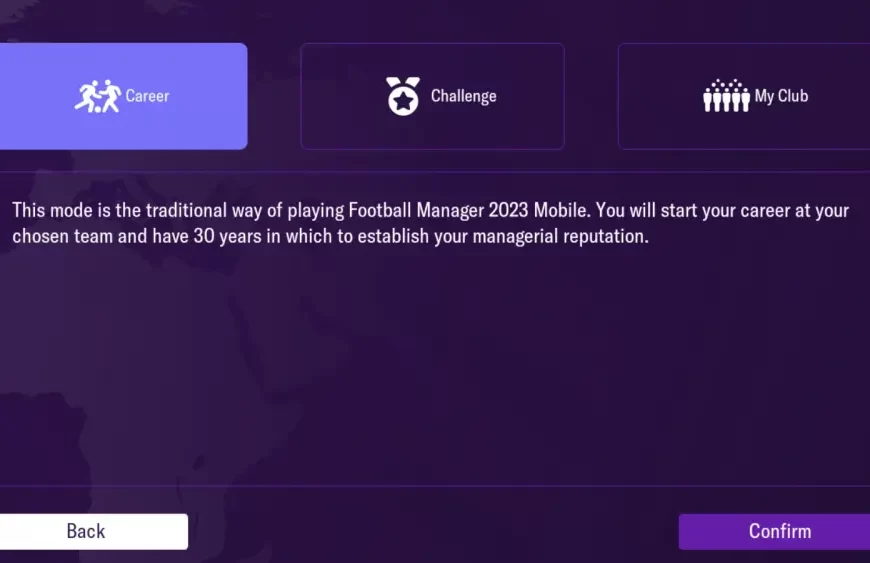The image size is (870, 563).
Task: Click "Football Manager 2023 Mobile" in description
Action: [469, 211]
